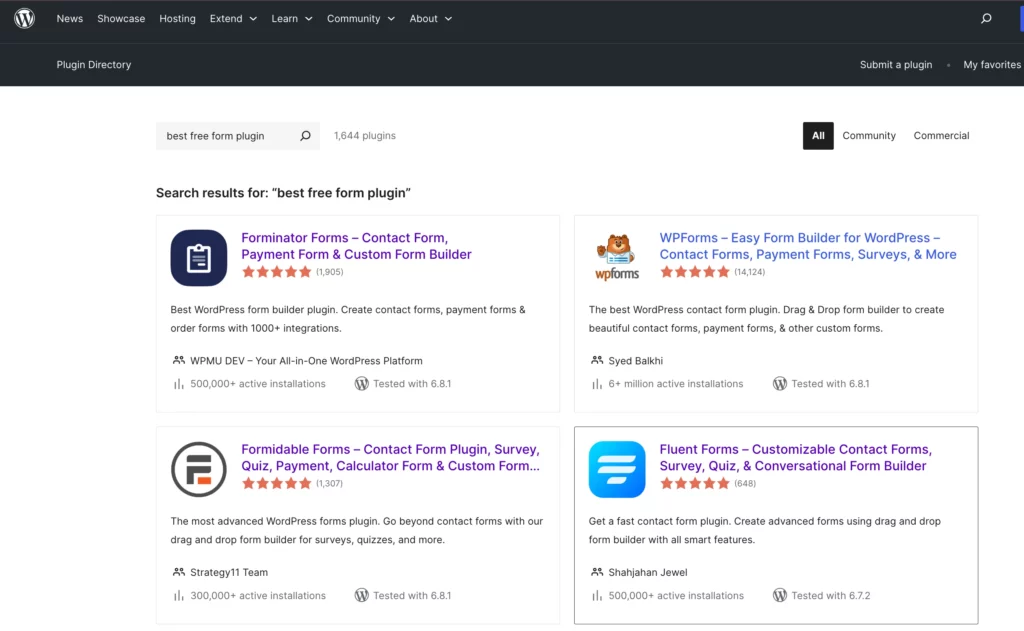Filter results by Community plugins
Screen dimensions: 1024x631
pos(869,136)
